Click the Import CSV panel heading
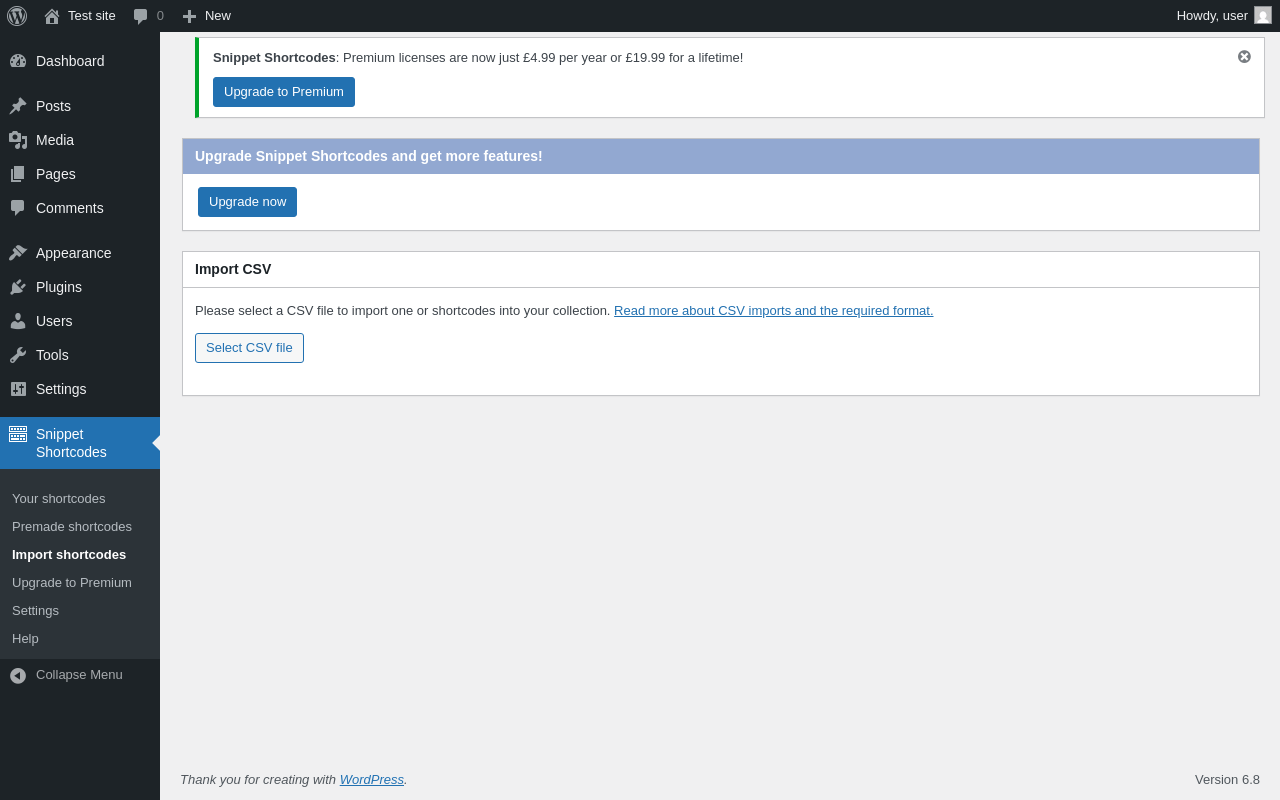 pos(233,269)
